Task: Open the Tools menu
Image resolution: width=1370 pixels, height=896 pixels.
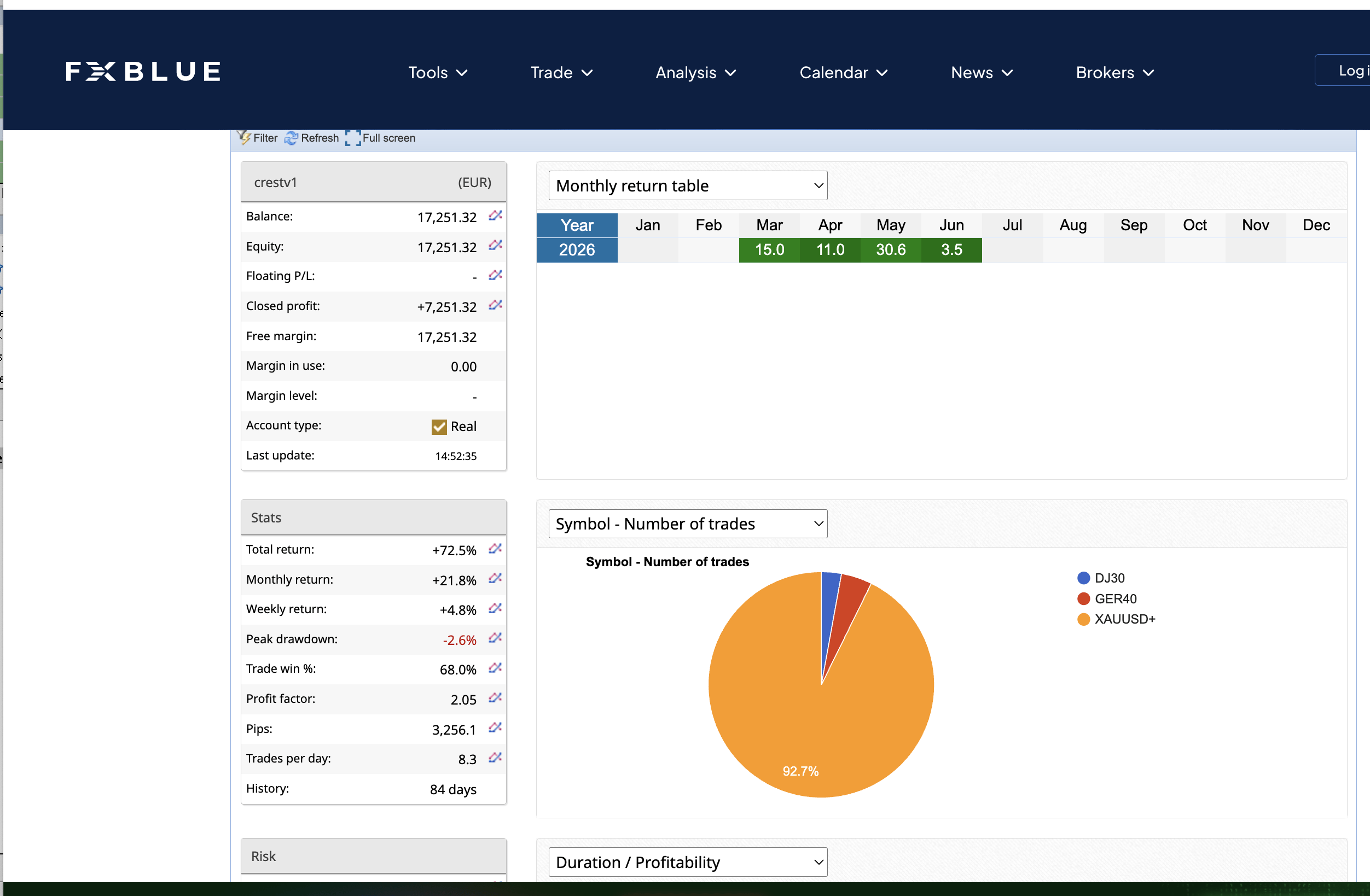Action: coord(438,73)
